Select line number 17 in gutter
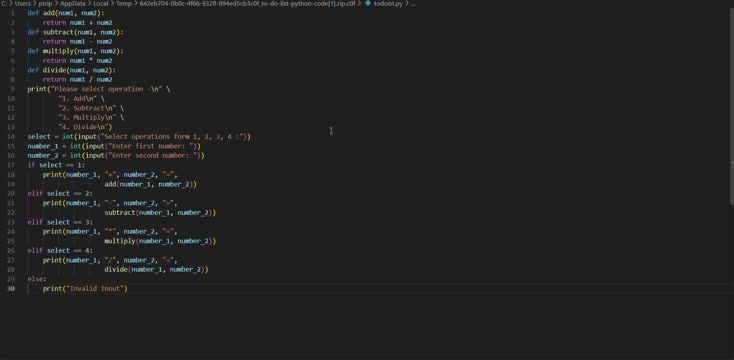 [11, 165]
